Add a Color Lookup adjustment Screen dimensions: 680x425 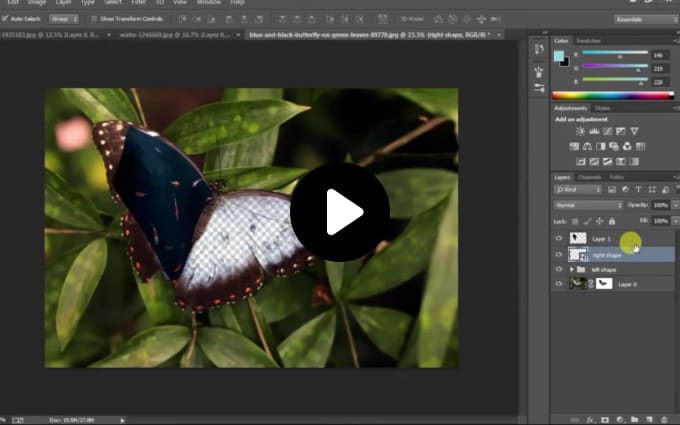pyautogui.click(x=641, y=147)
